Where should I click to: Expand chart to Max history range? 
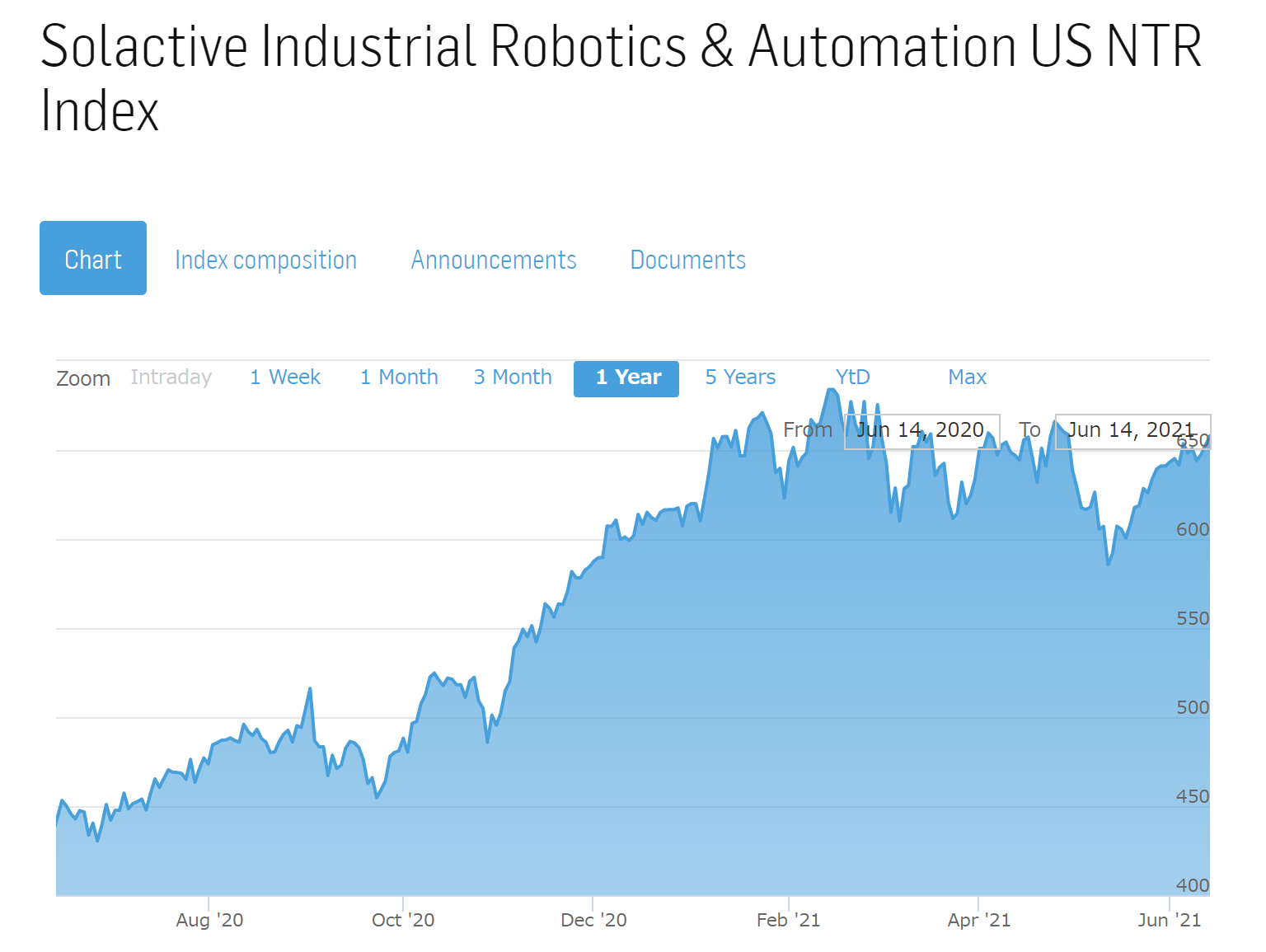coord(967,377)
